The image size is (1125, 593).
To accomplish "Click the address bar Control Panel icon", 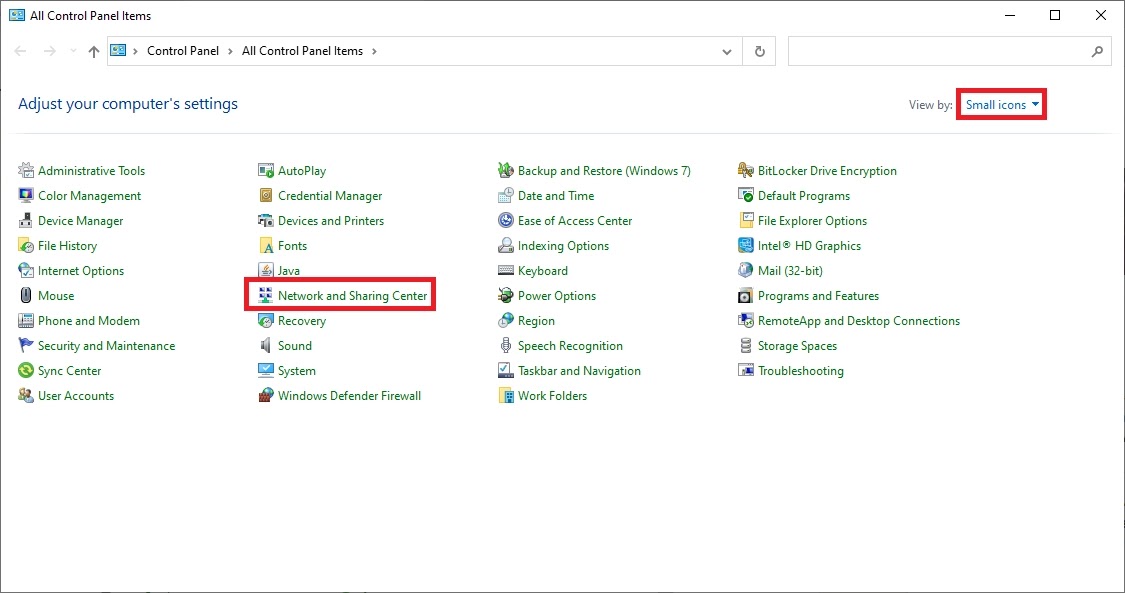I will point(118,51).
